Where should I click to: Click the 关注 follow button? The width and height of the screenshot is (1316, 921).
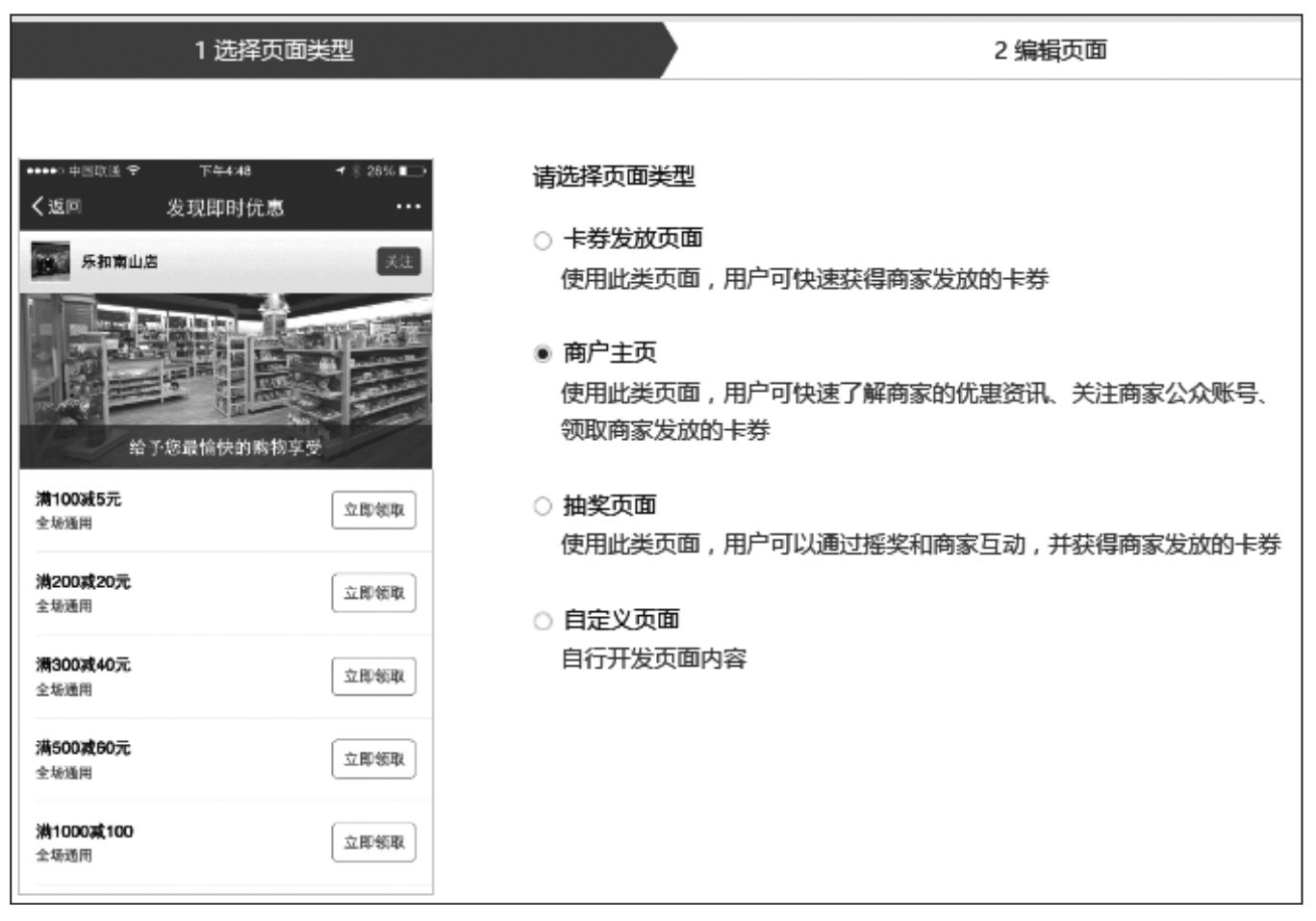tap(398, 262)
